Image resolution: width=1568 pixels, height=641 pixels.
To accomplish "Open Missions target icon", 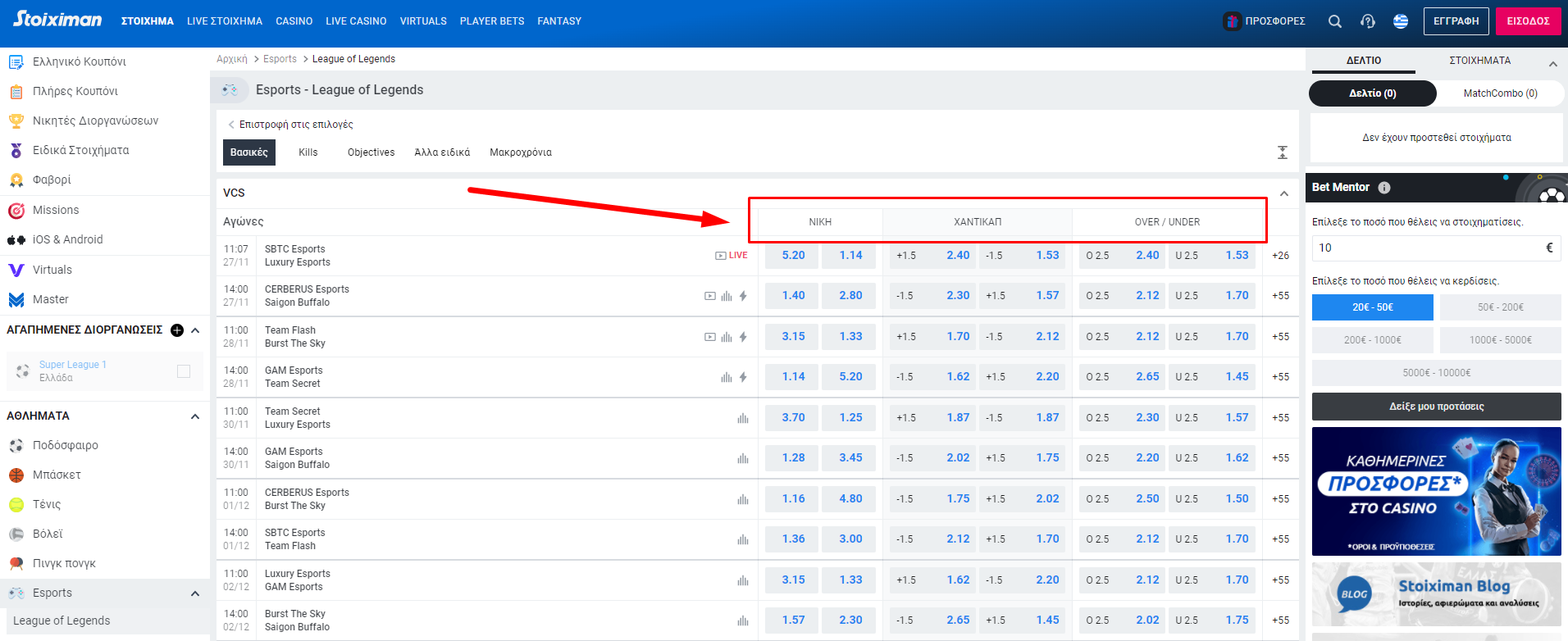I will [16, 211].
